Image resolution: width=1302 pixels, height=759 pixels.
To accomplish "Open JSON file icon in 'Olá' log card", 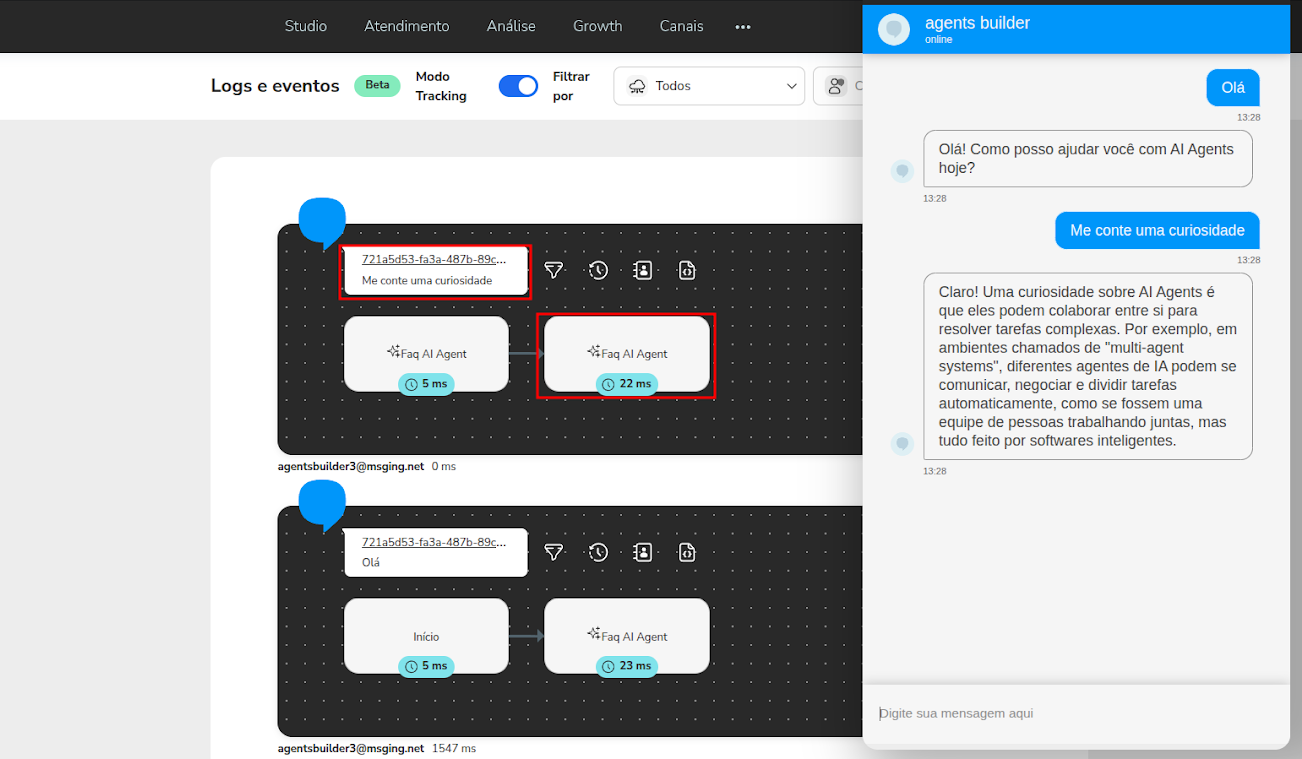I will (x=687, y=552).
